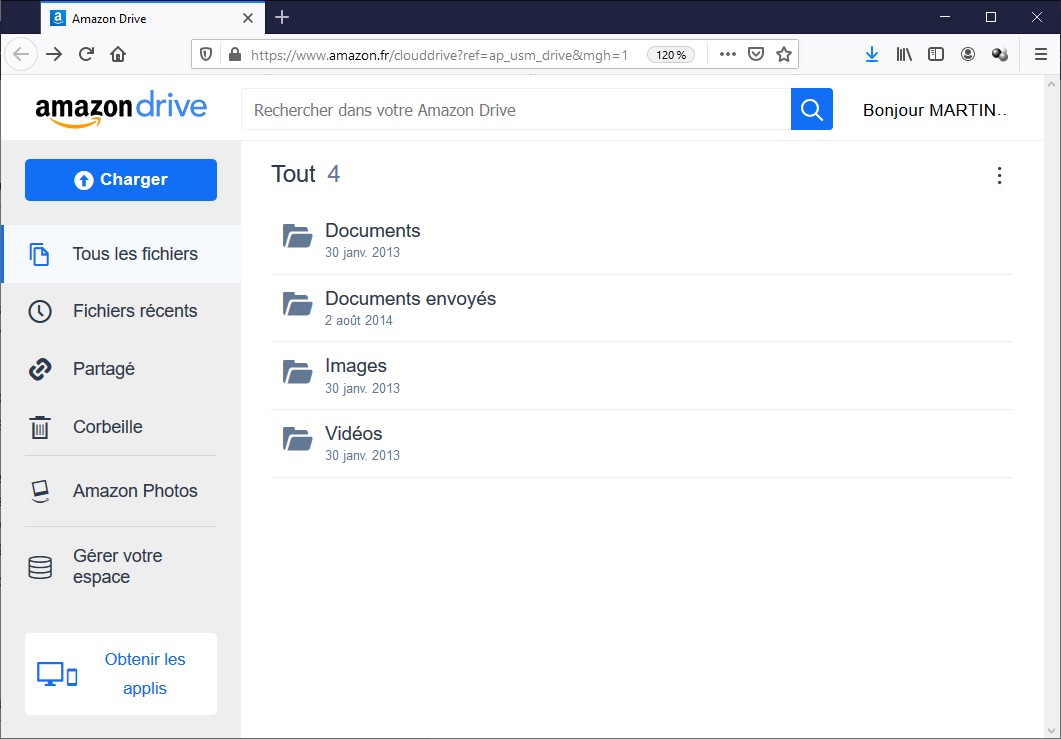1061x739 pixels.
Task: Click the Partagé link icon
Action: click(40, 369)
